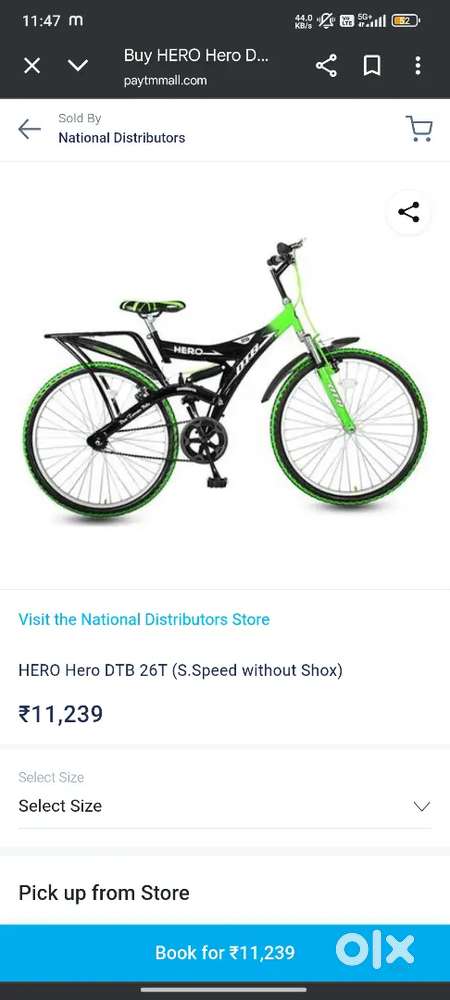Viewport: 450px width, 1000px height.
Task: Tap the OLX logo watermark
Action: click(375, 950)
